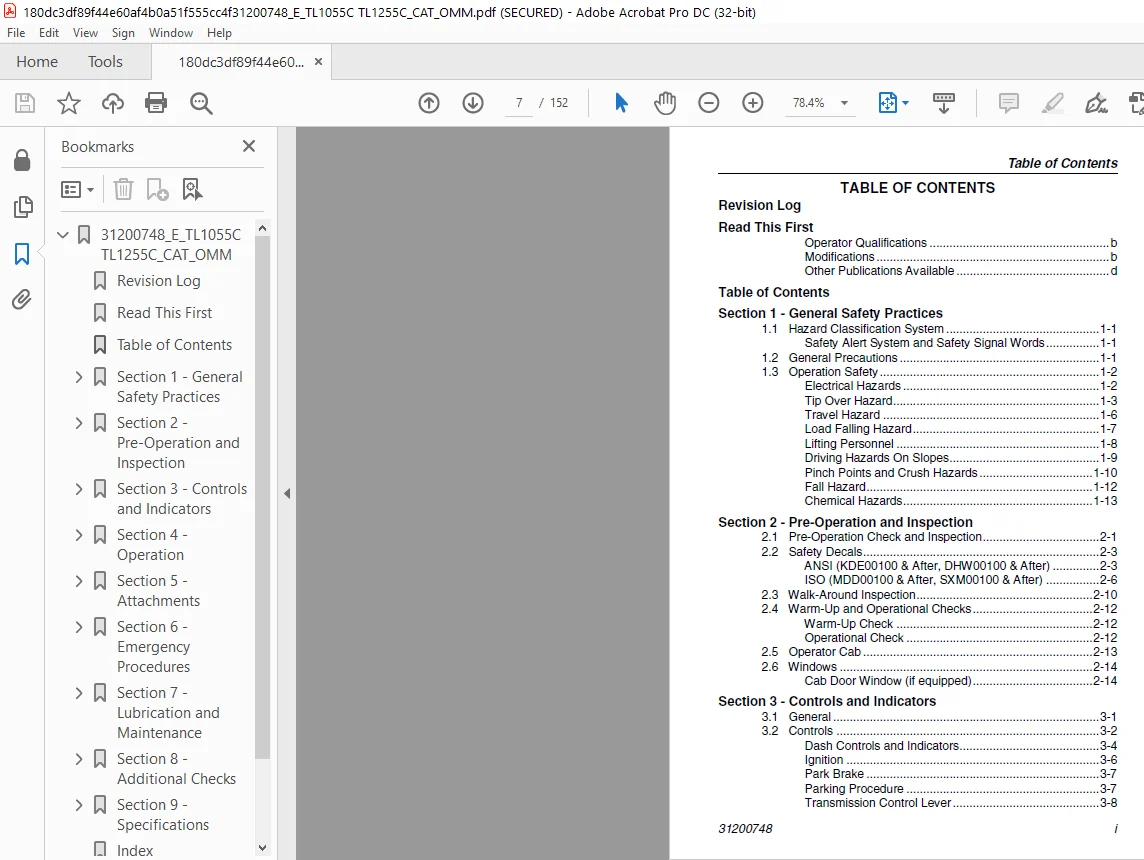
Task: Zoom in with the plus icon
Action: point(752,103)
